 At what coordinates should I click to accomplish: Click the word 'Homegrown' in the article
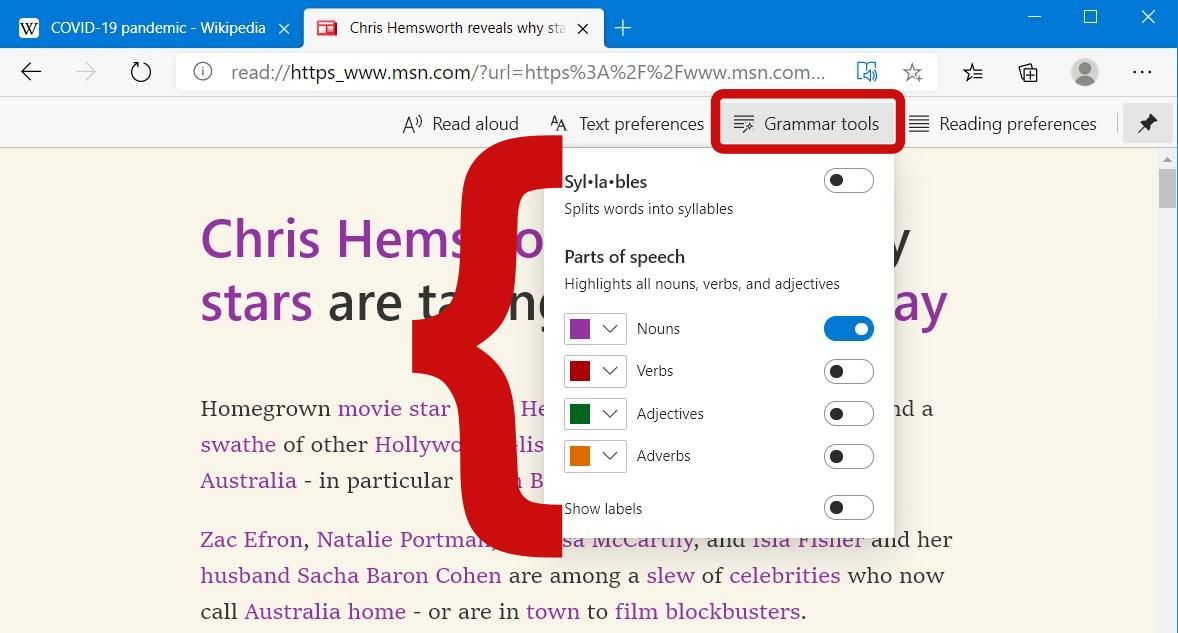tap(266, 408)
